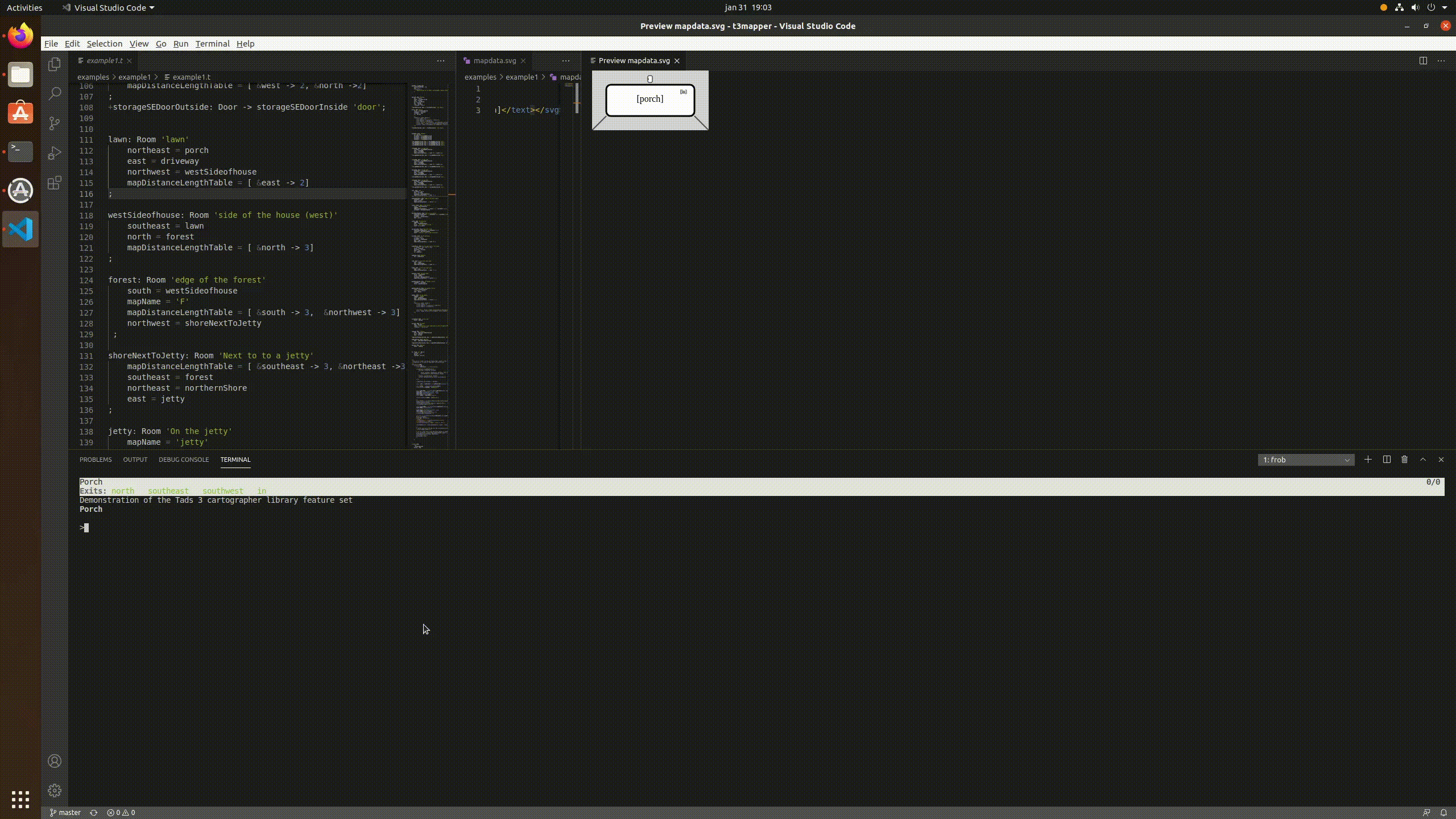Click the errors and warnings status indicator
The height and width of the screenshot is (819, 1456).
click(121, 813)
